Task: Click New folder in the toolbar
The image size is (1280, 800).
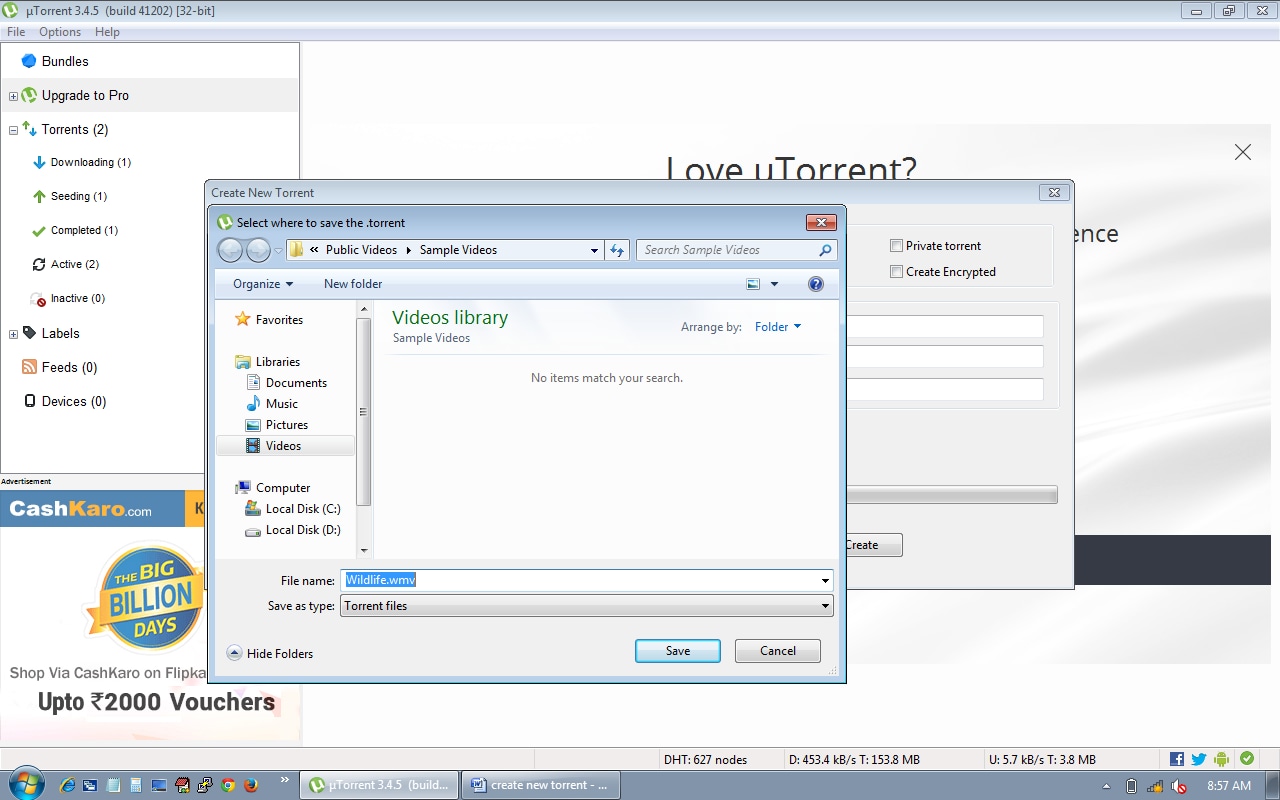Action: pos(353,284)
